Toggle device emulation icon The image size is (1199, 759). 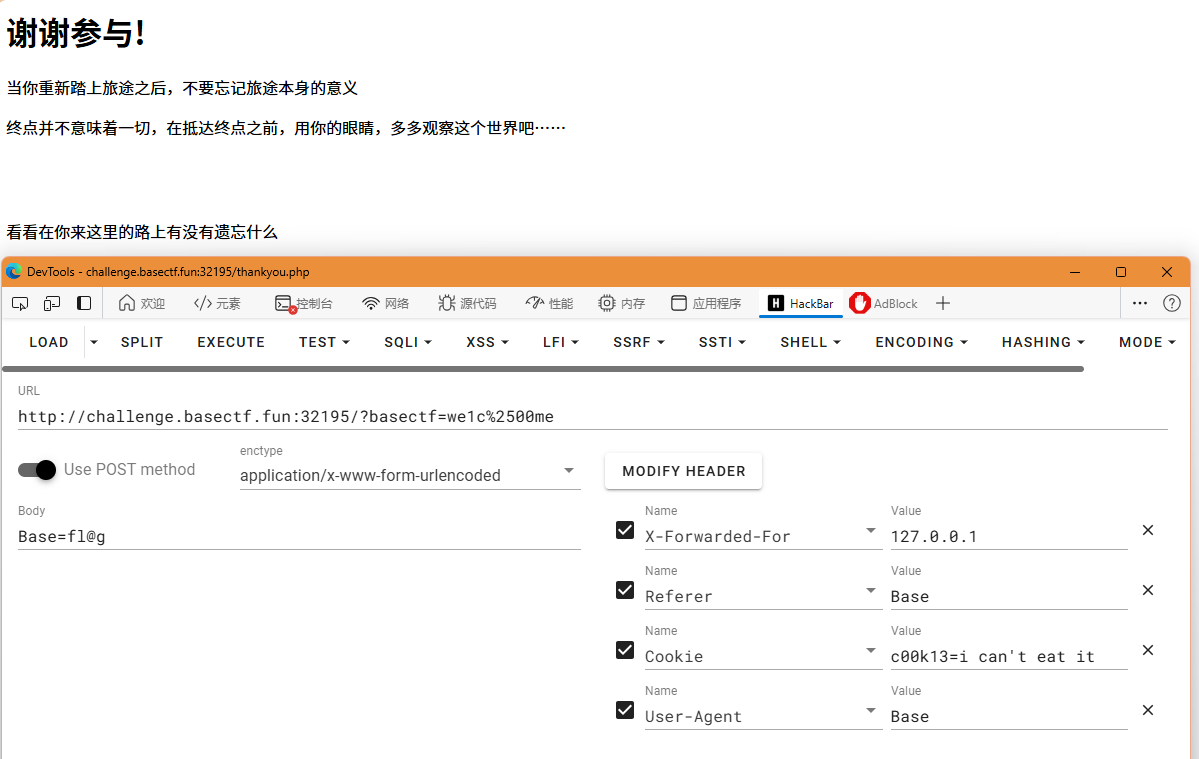click(x=52, y=303)
